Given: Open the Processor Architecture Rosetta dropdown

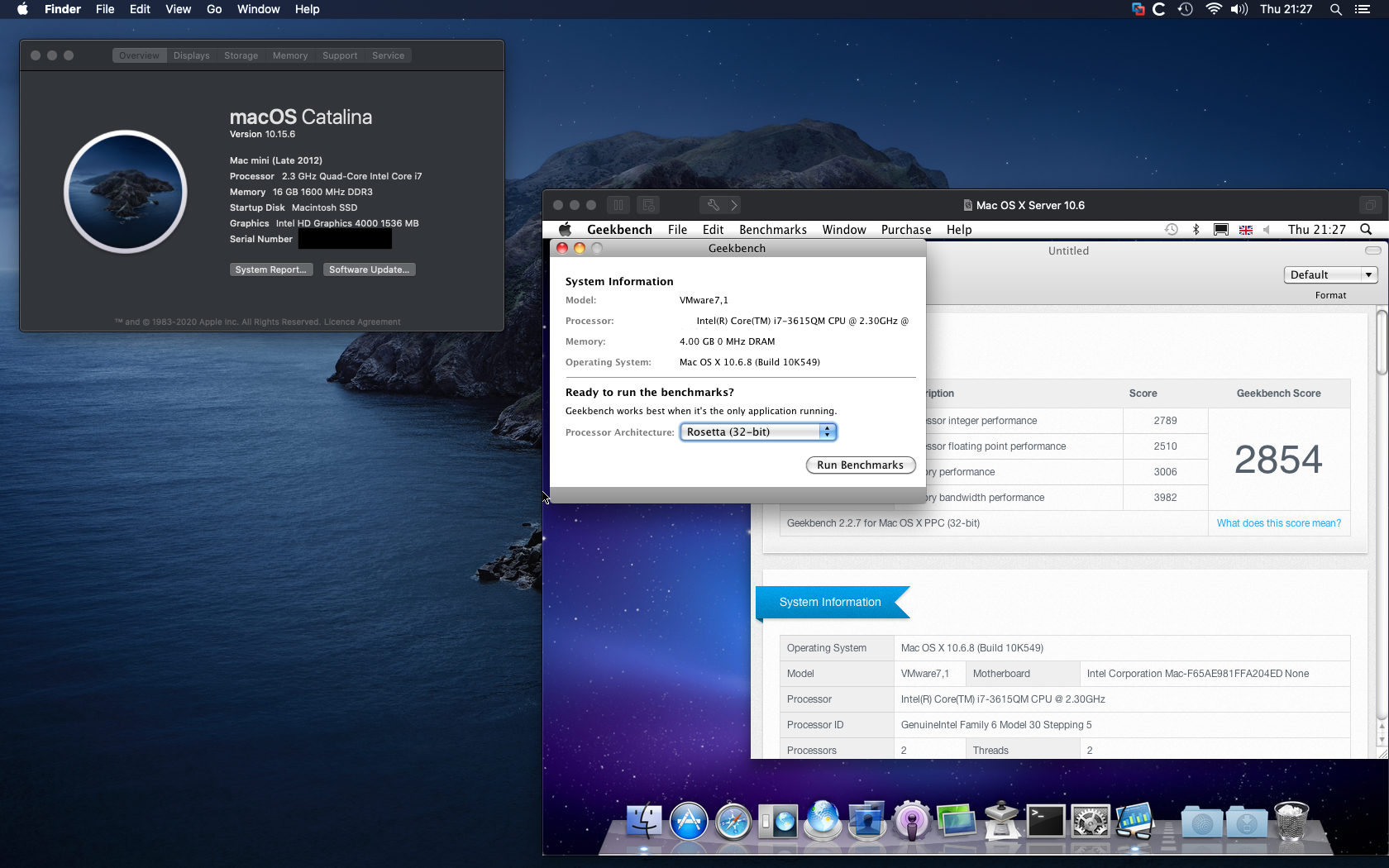Looking at the screenshot, I should [x=758, y=432].
